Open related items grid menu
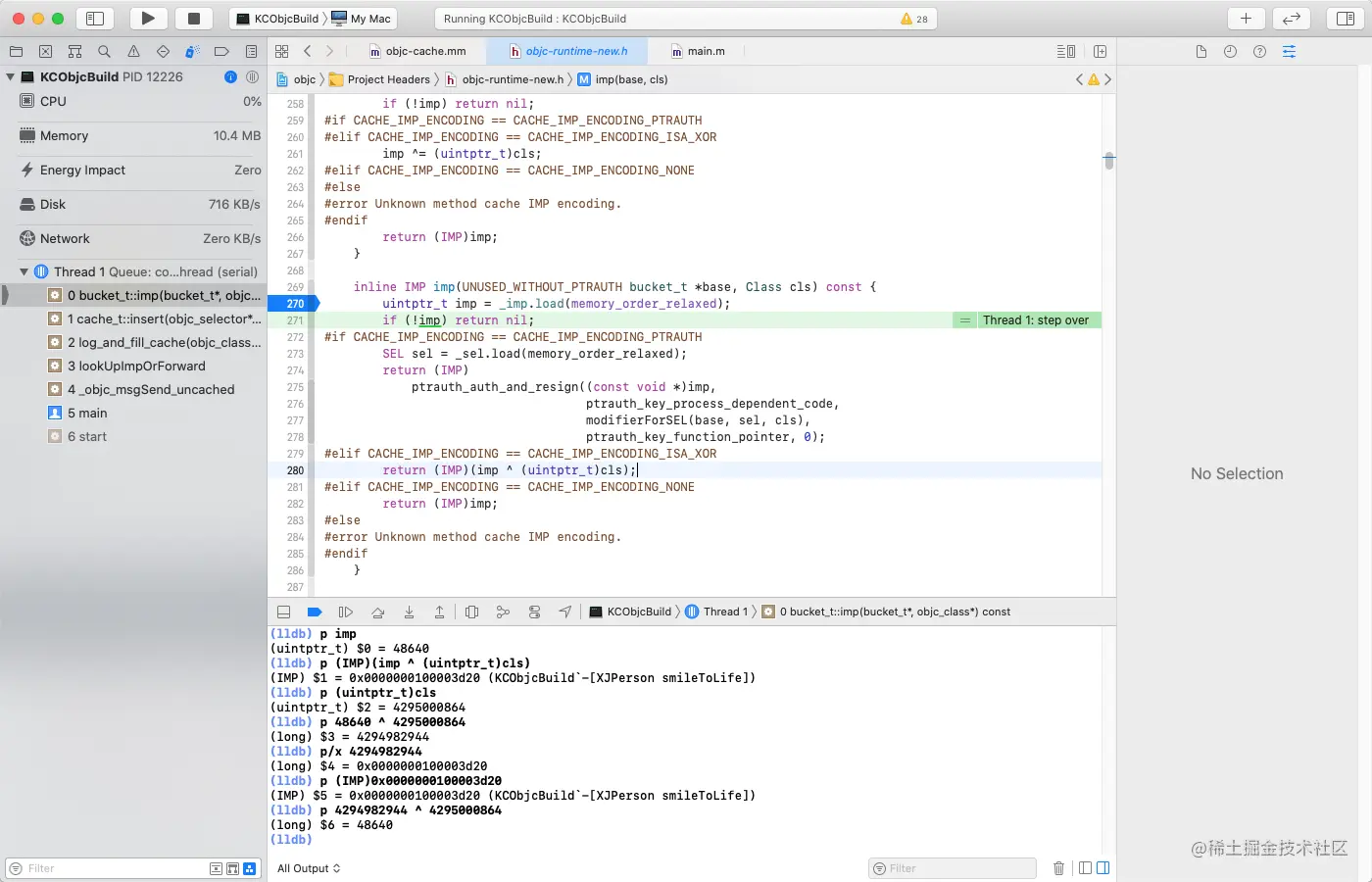Image resolution: width=1372 pixels, height=882 pixels. 282,51
